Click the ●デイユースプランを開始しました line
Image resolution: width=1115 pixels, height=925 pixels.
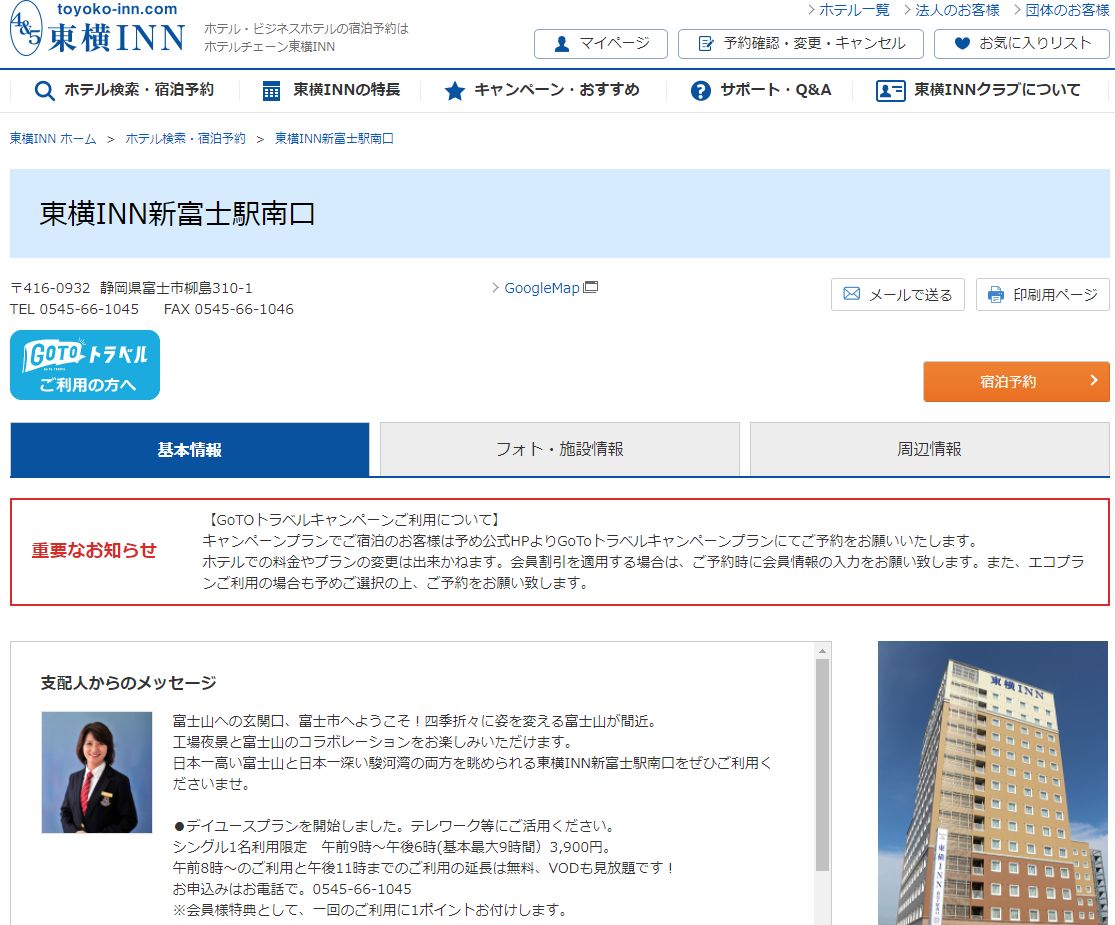395,826
